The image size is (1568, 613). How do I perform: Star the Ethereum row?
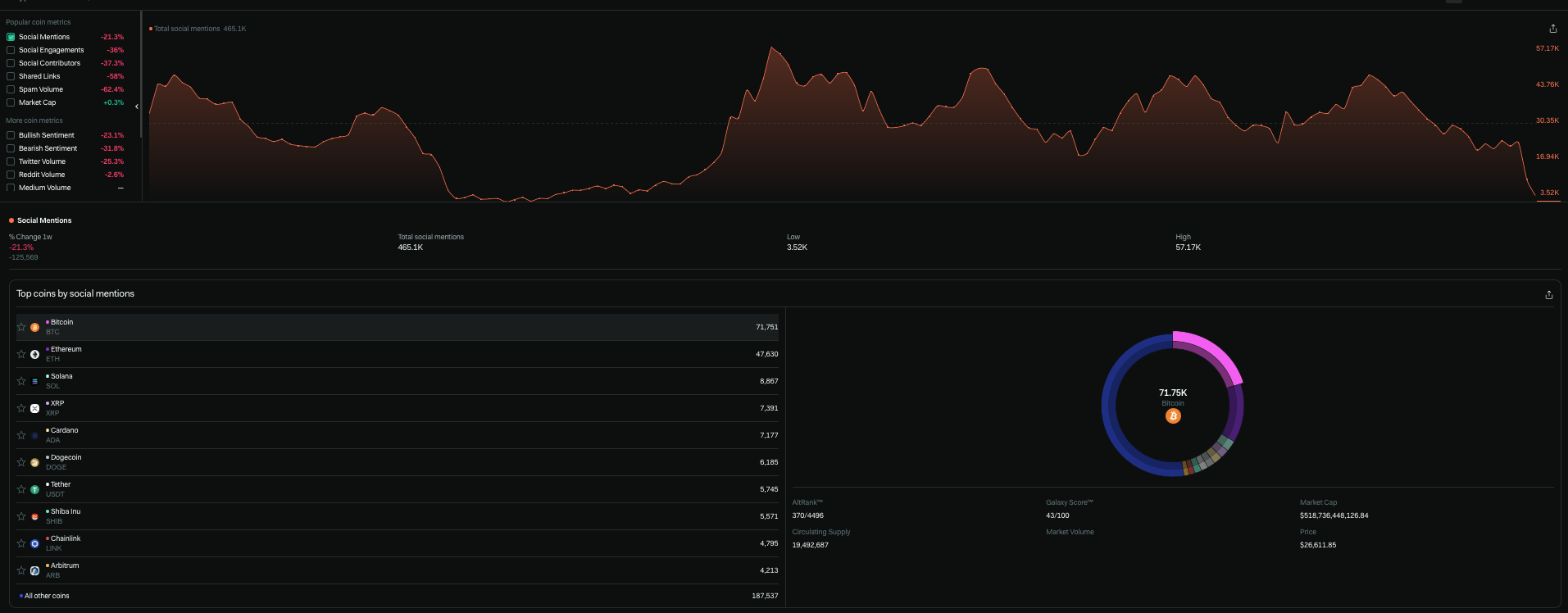[x=21, y=354]
